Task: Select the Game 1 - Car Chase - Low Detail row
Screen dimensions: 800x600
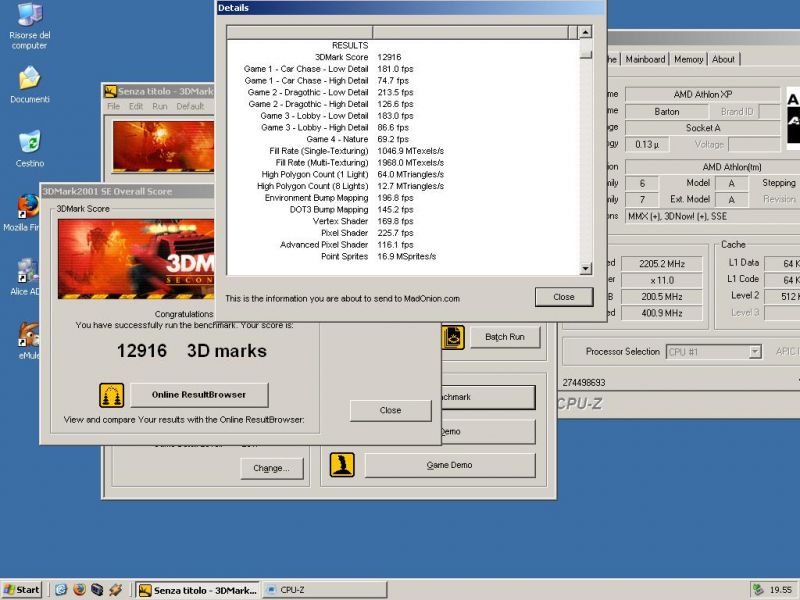Action: coord(403,69)
